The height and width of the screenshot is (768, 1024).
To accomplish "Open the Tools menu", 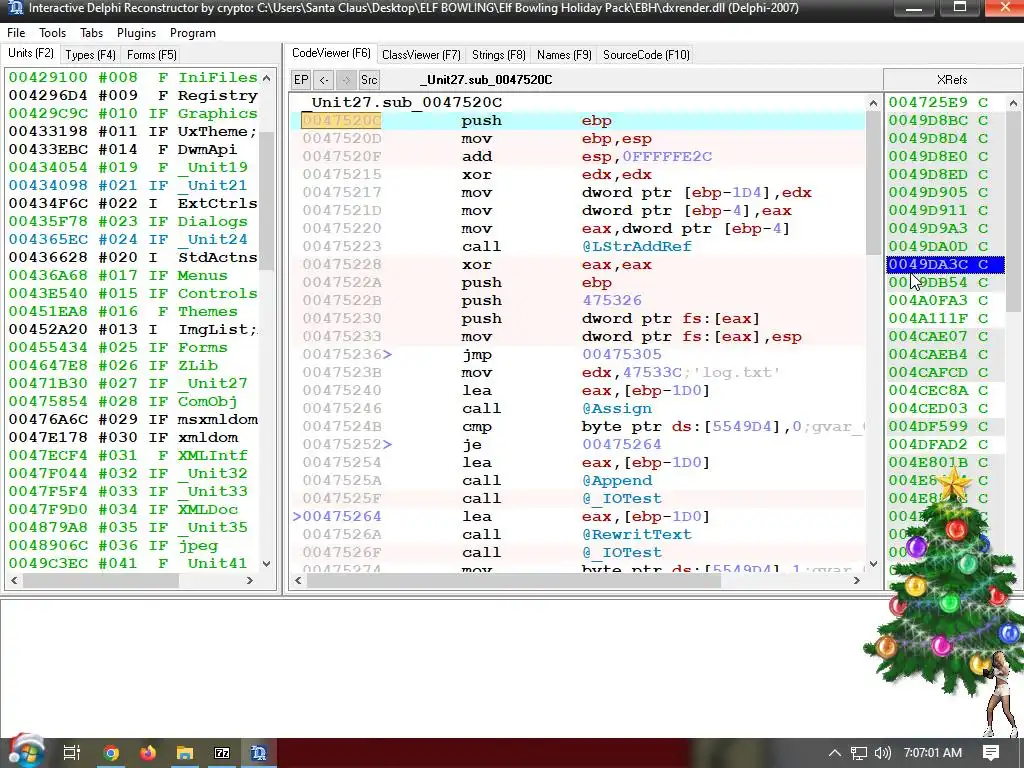I will pyautogui.click(x=52, y=33).
